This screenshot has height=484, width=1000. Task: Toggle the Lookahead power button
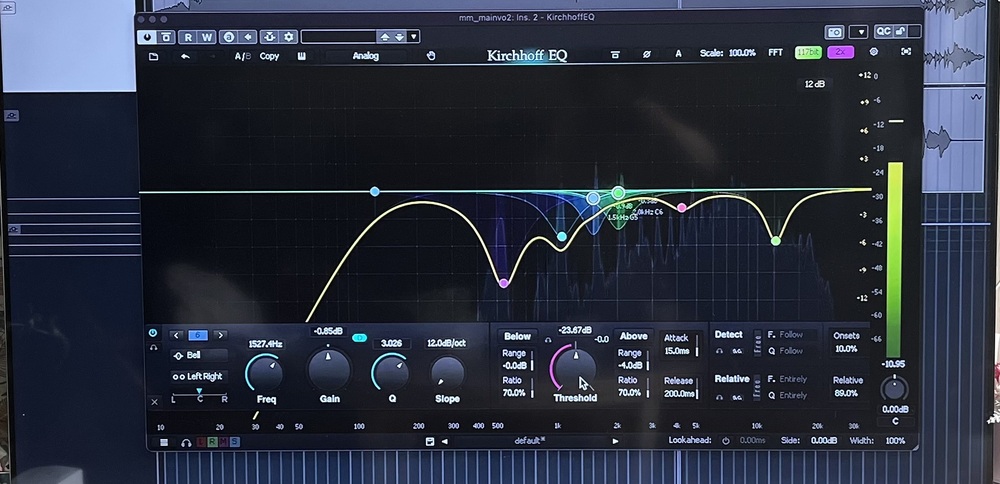[x=725, y=441]
